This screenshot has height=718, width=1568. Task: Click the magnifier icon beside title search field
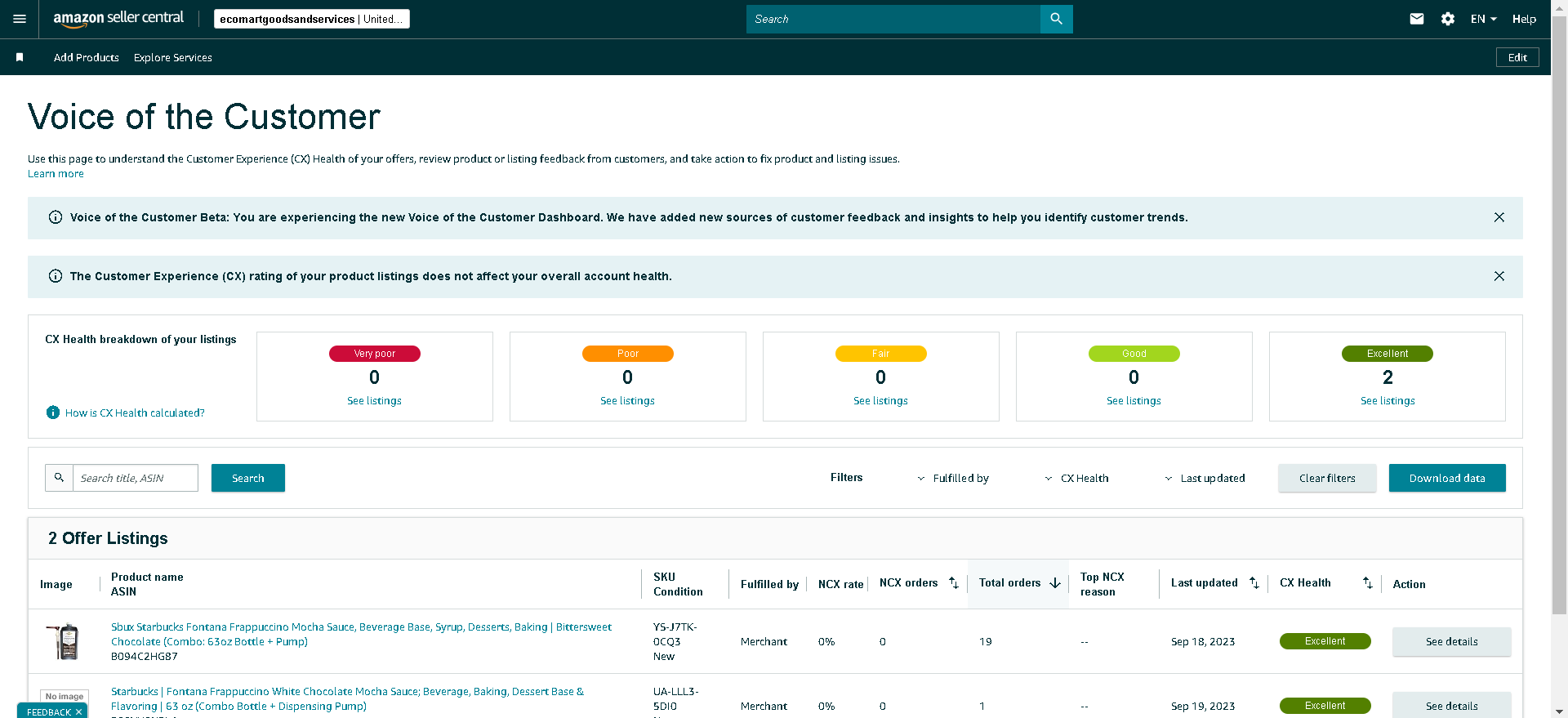(59, 478)
